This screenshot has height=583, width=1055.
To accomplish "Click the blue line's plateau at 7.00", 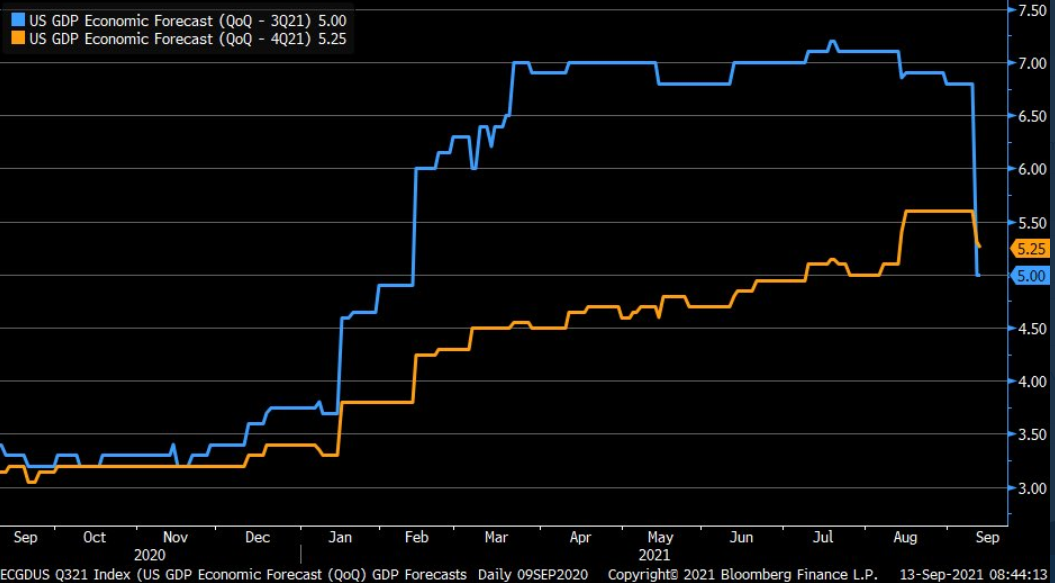I will tap(612, 63).
